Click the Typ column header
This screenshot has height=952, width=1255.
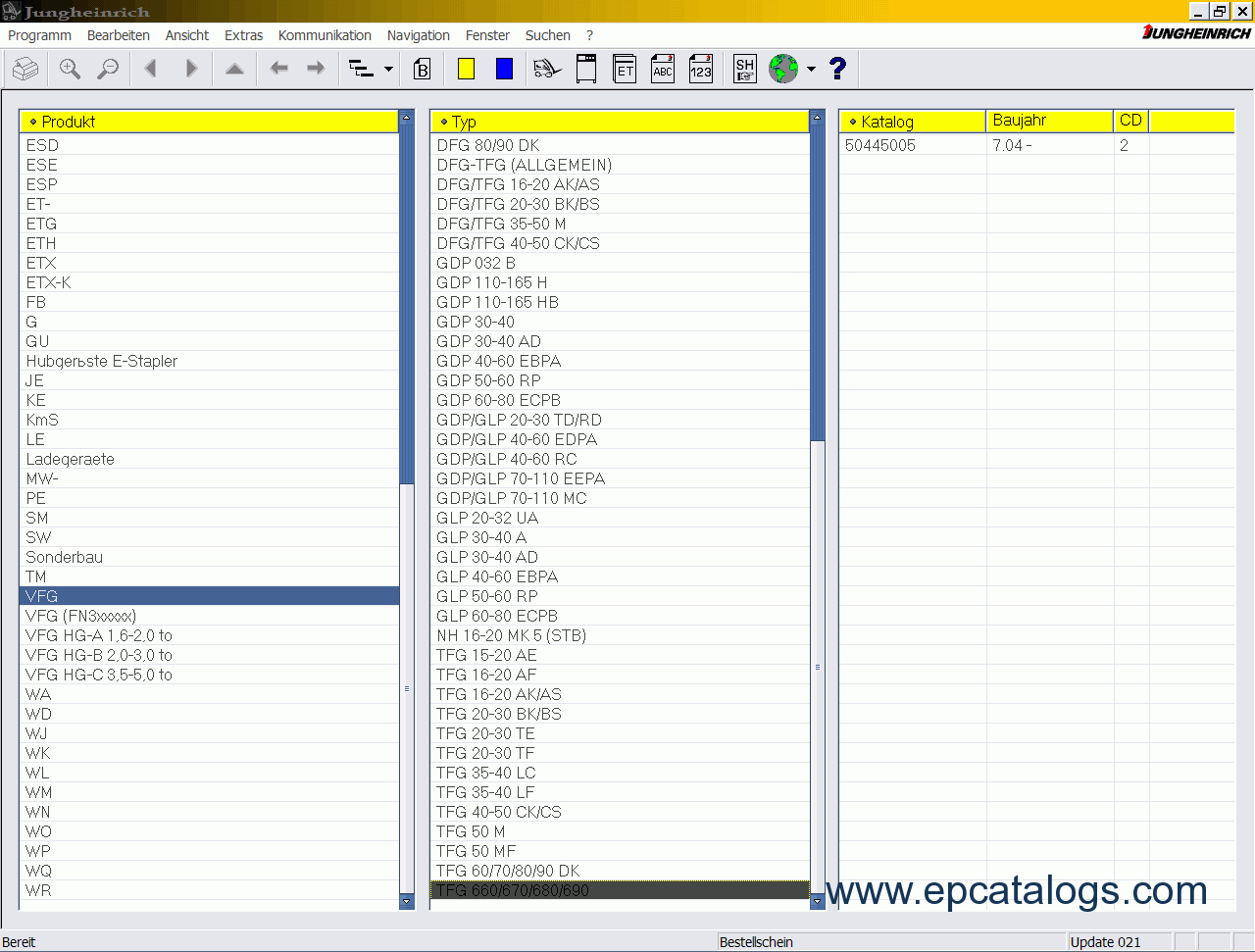click(x=620, y=122)
